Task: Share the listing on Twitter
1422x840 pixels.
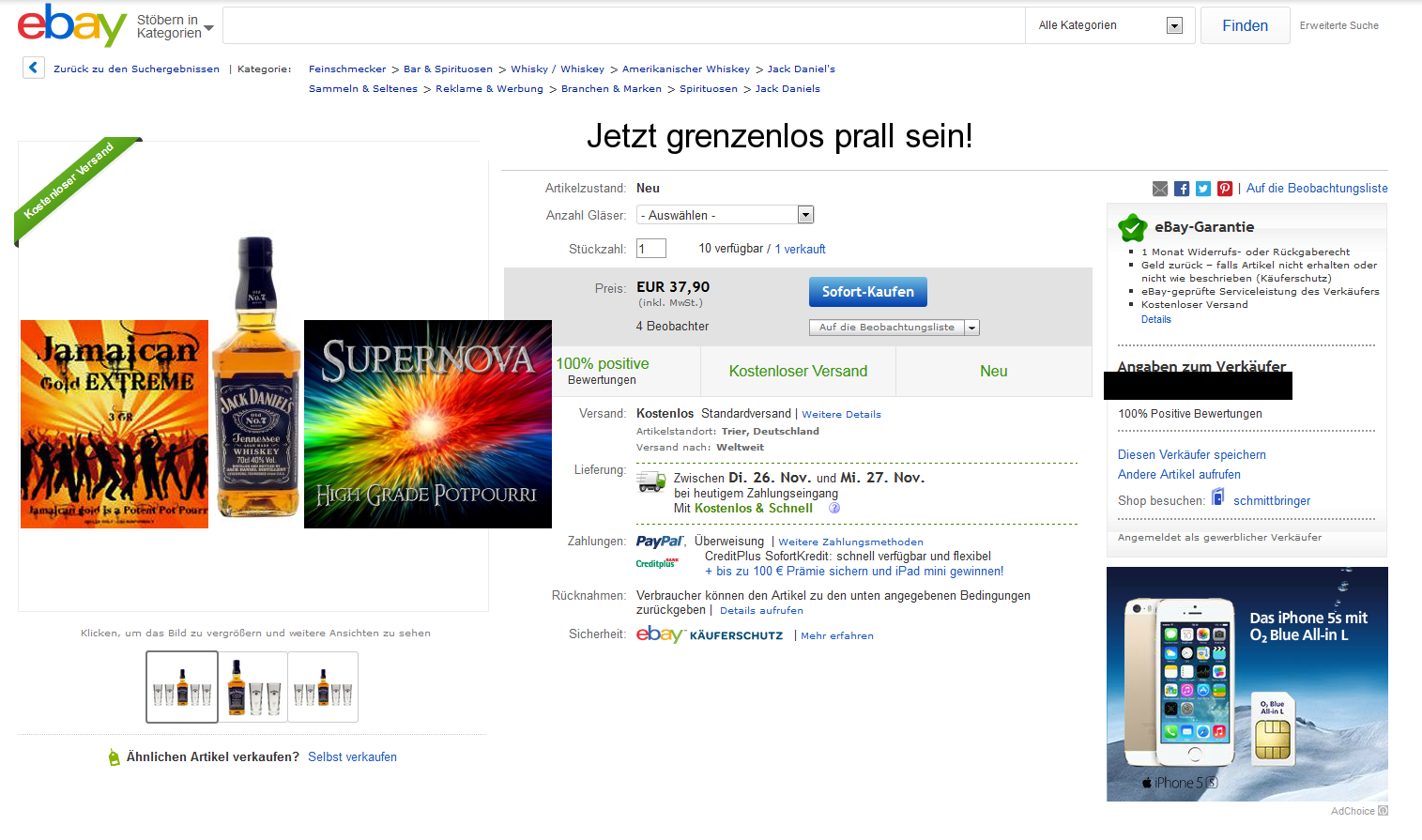Action: tap(1203, 189)
